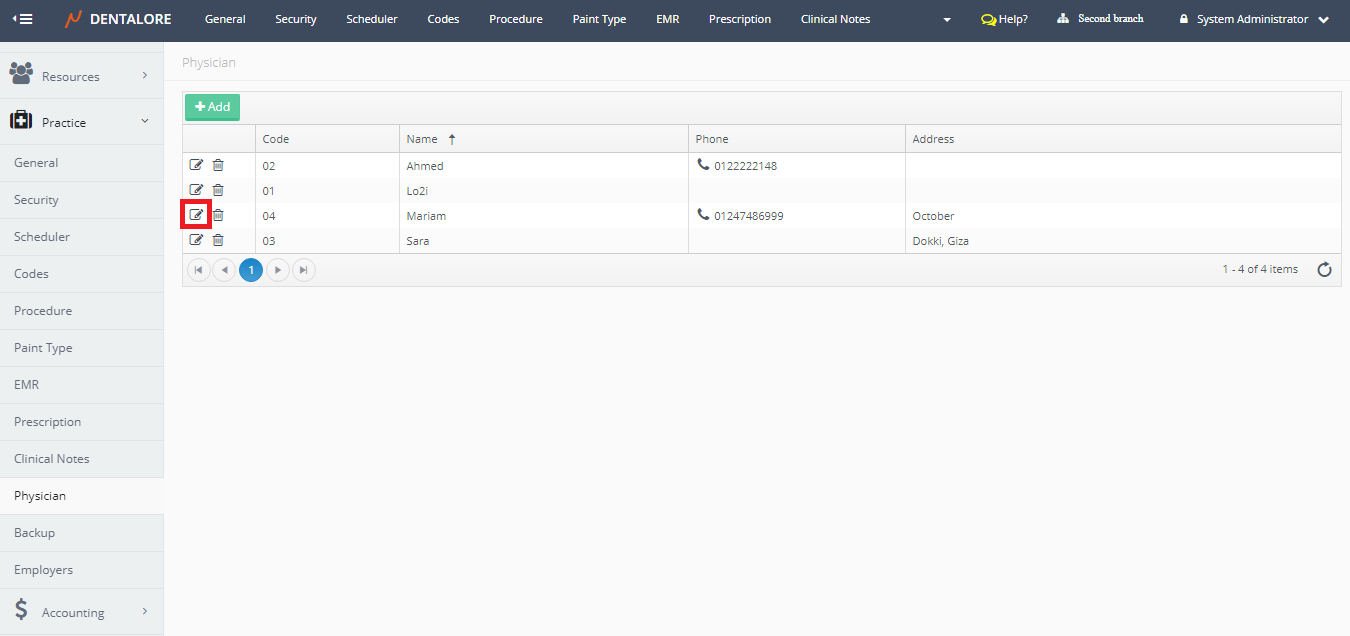Viewport: 1350px width, 636px height.
Task: Go to the next page arrow
Action: 278,270
